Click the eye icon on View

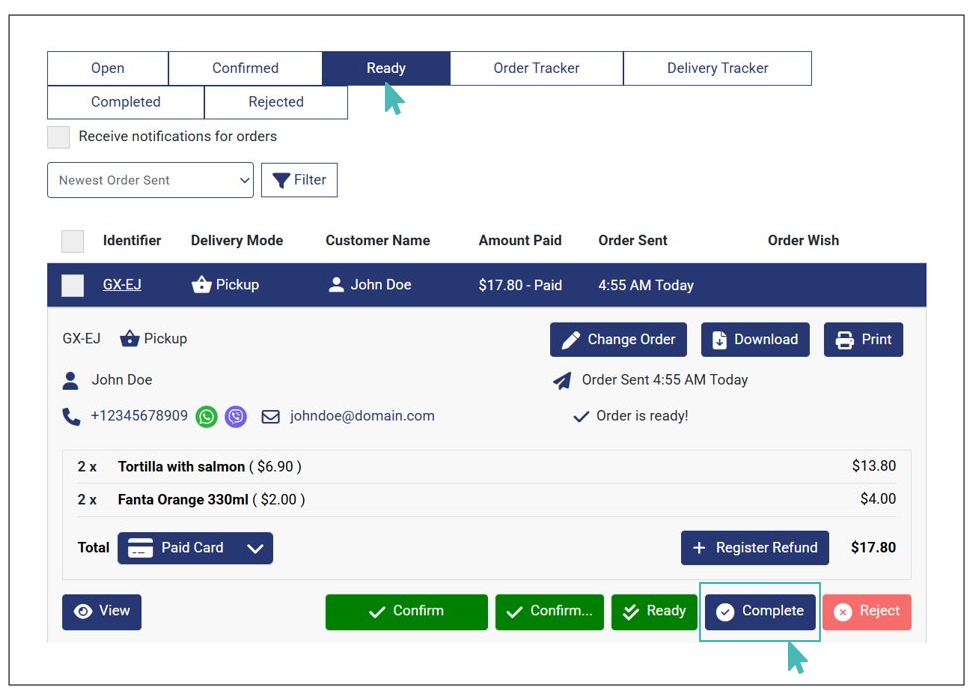click(84, 612)
